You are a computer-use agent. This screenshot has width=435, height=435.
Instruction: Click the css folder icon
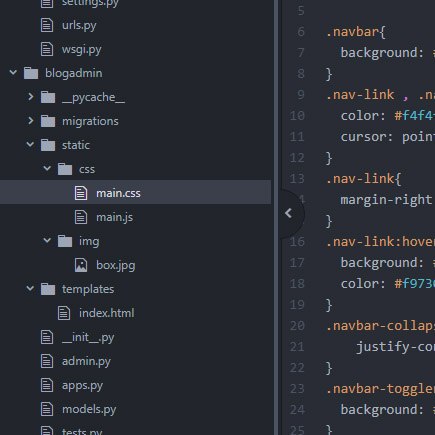click(65, 169)
